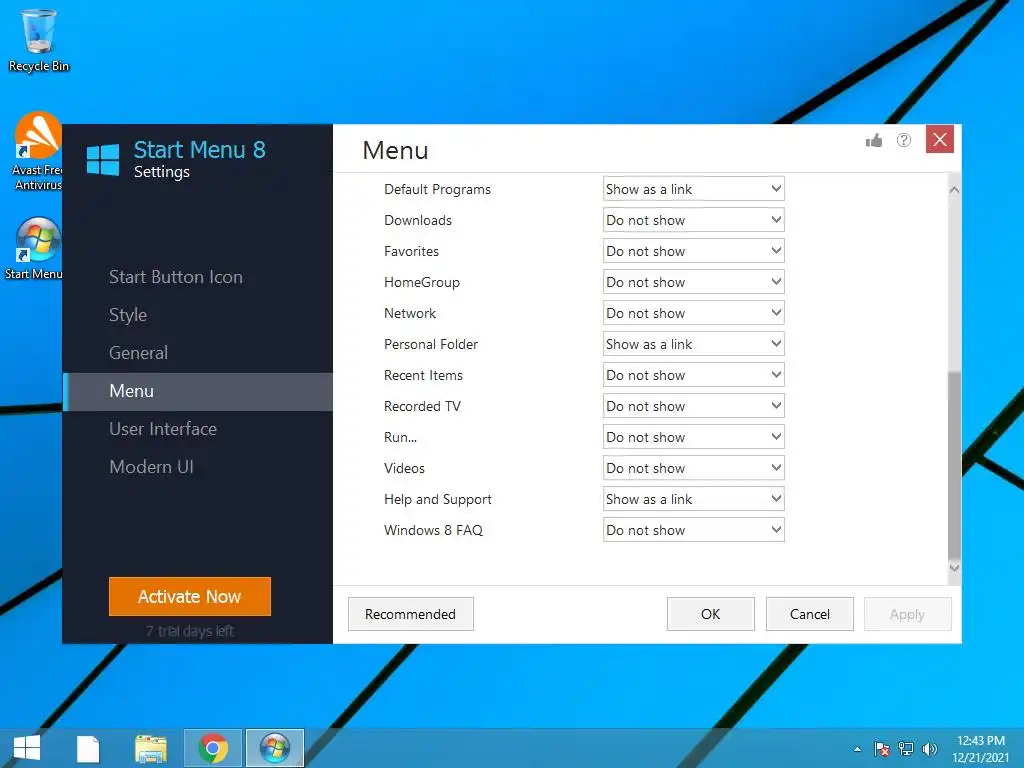
Task: Open the Windows Start button on taskbar
Action: pos(27,748)
